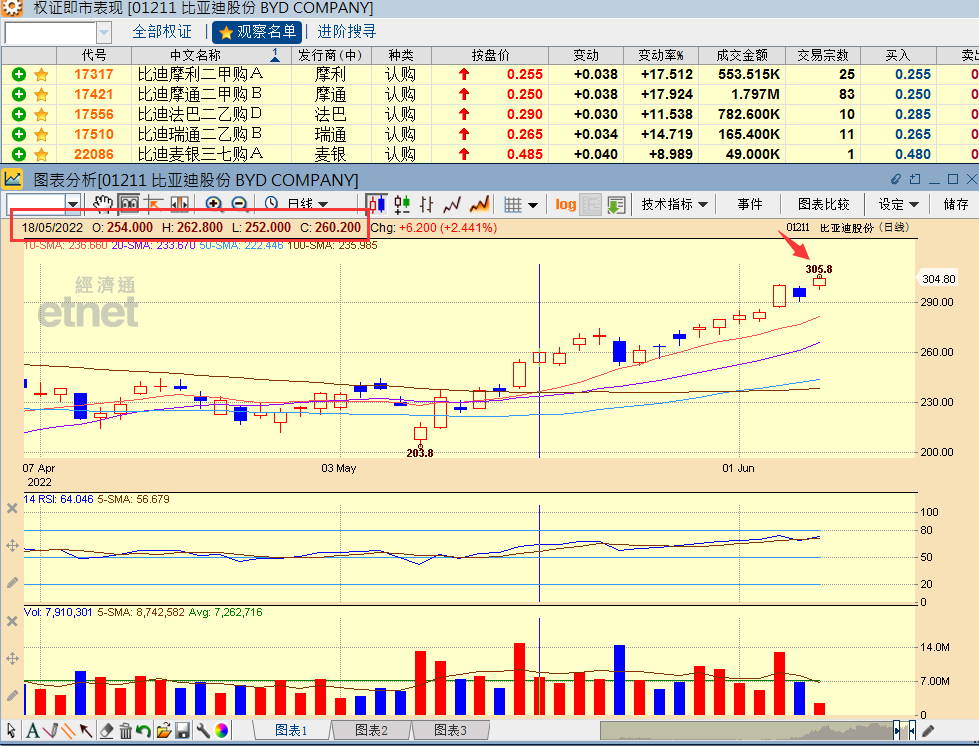Select the eraser tool
This screenshot has width=979, height=746.
[106, 730]
